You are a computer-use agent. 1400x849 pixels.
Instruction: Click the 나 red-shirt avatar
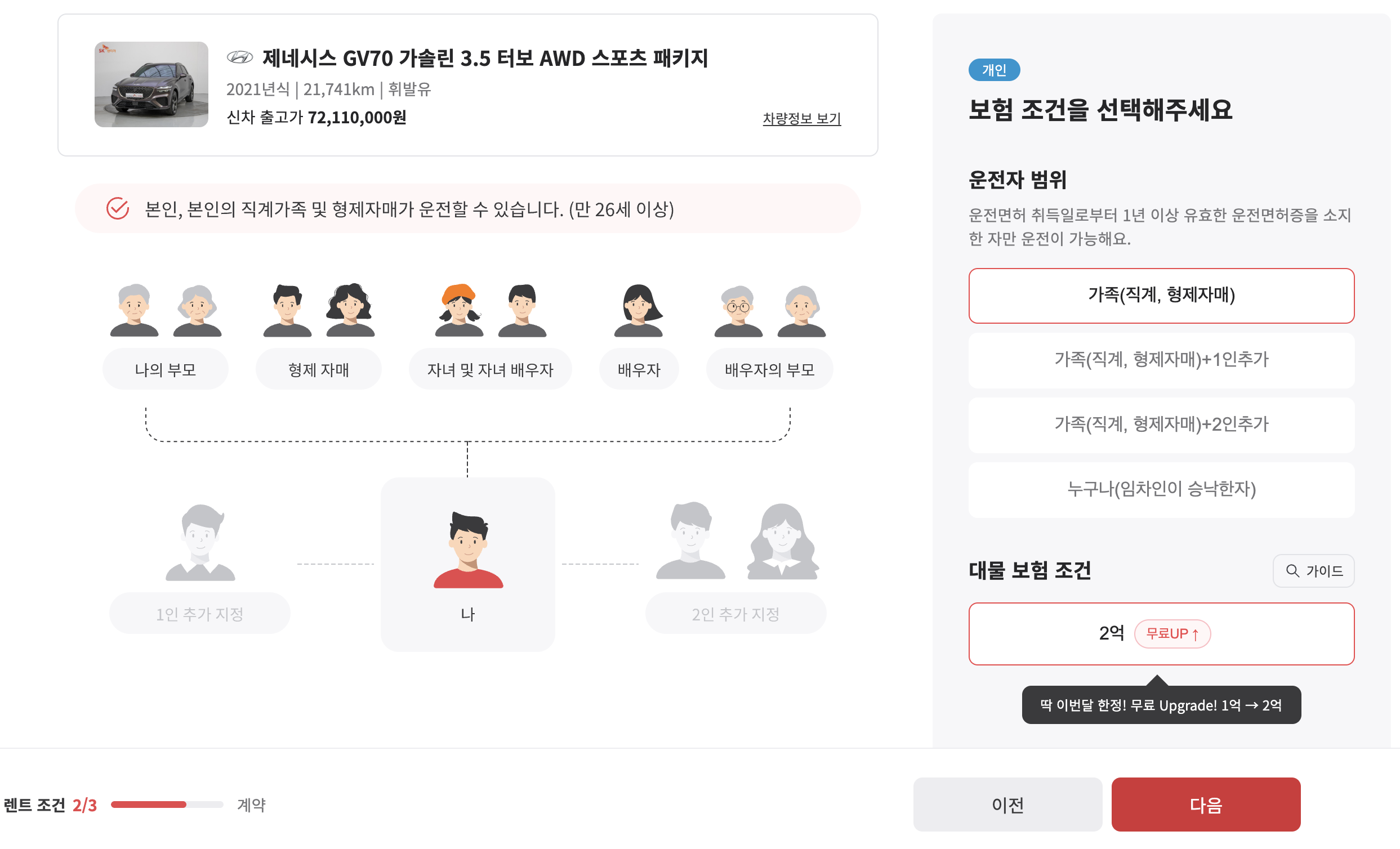coord(467,549)
